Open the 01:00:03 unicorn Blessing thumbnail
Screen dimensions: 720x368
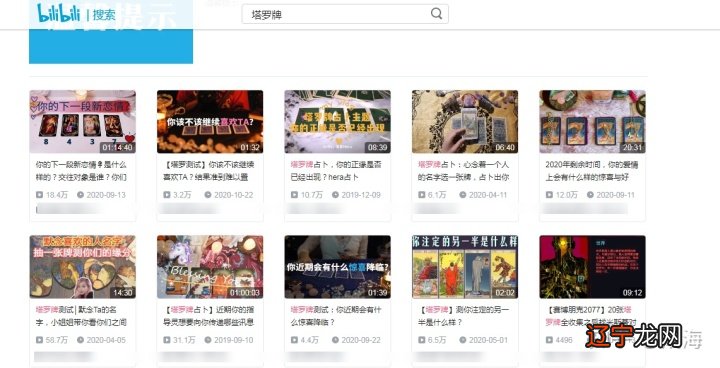click(210, 267)
